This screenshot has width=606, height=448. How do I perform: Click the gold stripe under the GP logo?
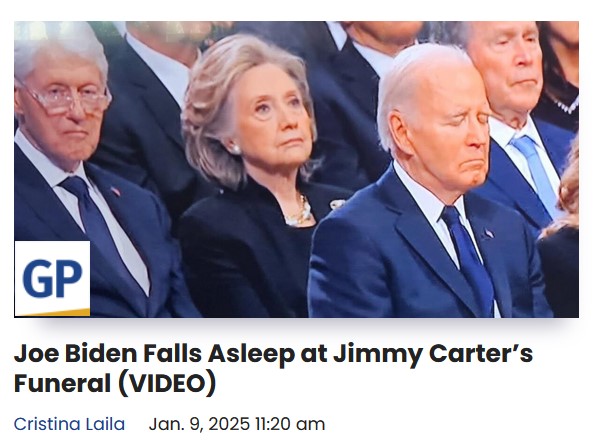pos(52,312)
